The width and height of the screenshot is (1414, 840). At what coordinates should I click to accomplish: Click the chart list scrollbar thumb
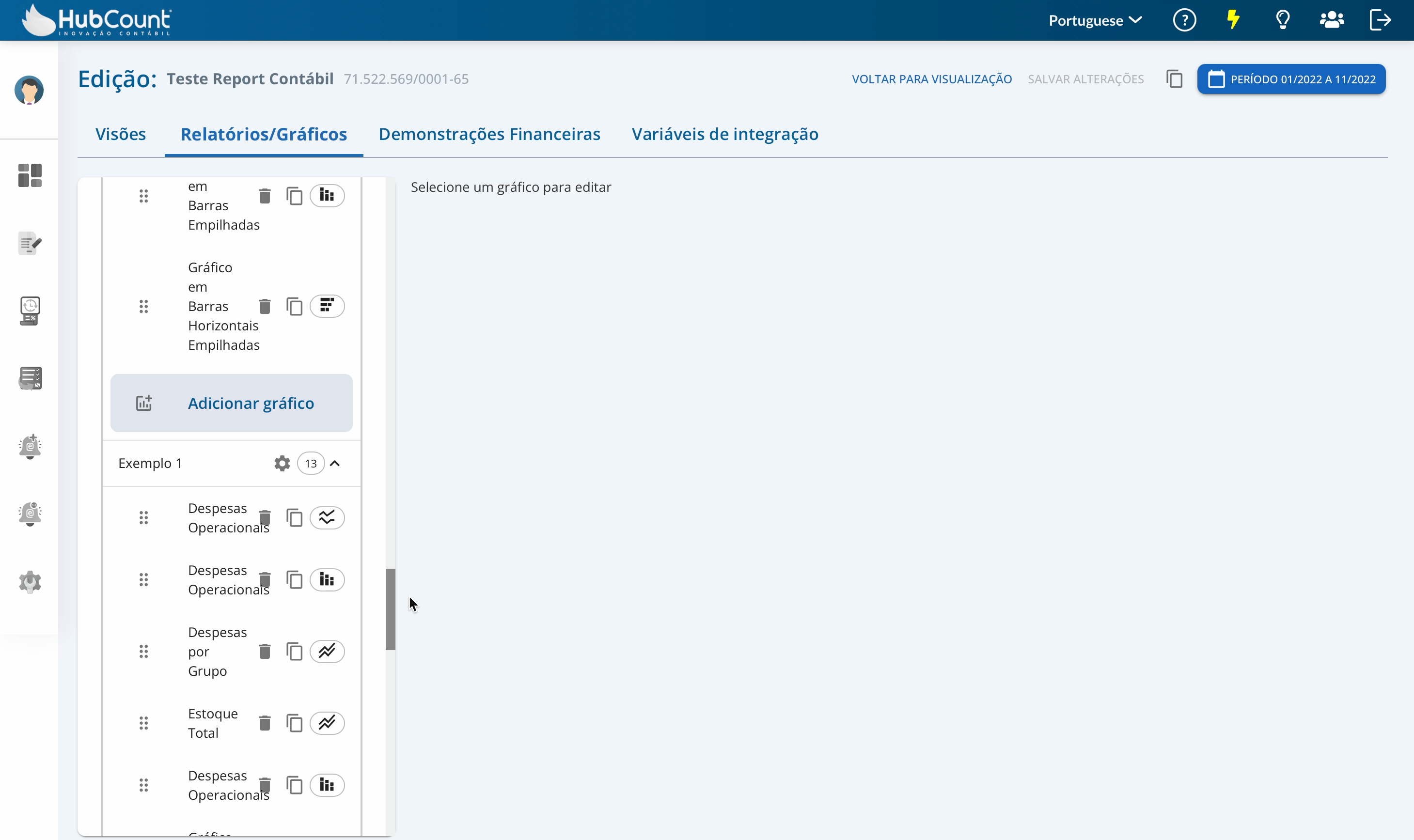[391, 609]
